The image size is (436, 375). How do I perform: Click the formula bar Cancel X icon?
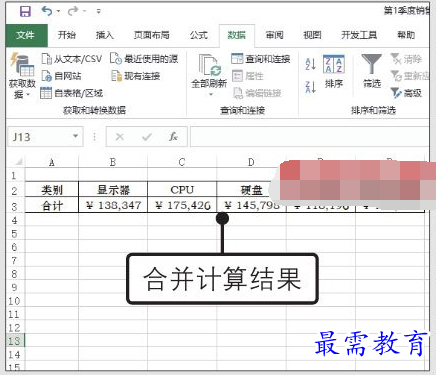120,137
